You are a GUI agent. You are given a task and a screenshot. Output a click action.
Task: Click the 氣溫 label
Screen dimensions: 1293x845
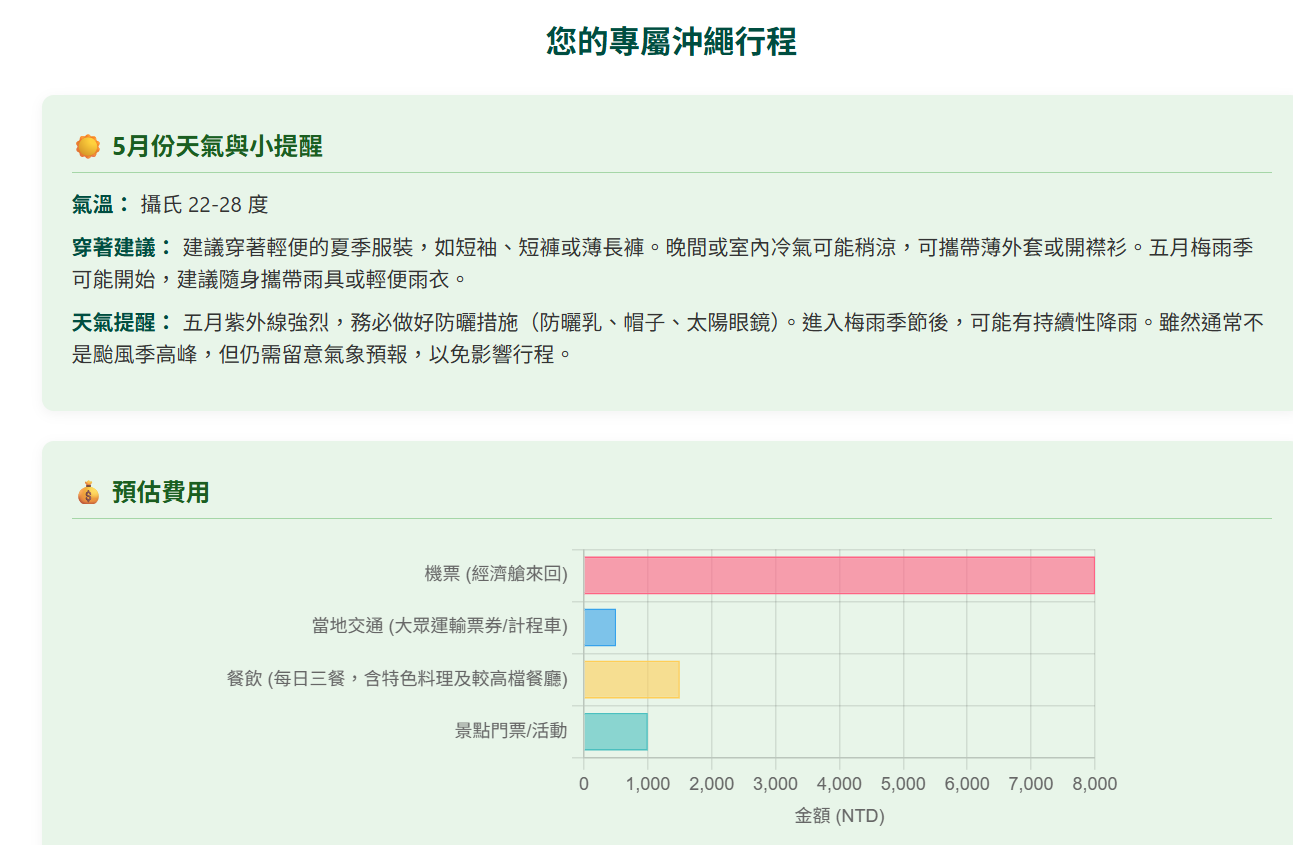coord(101,204)
